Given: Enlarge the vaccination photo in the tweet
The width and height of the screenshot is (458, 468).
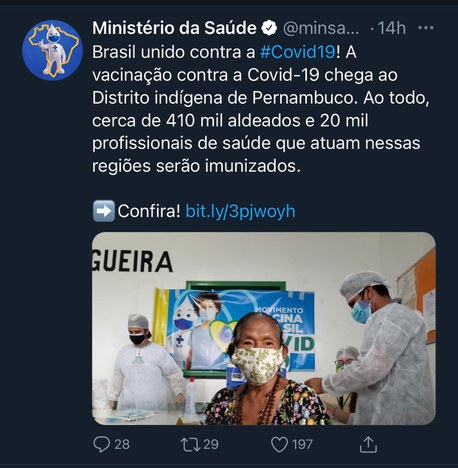Looking at the screenshot, I should (264, 328).
